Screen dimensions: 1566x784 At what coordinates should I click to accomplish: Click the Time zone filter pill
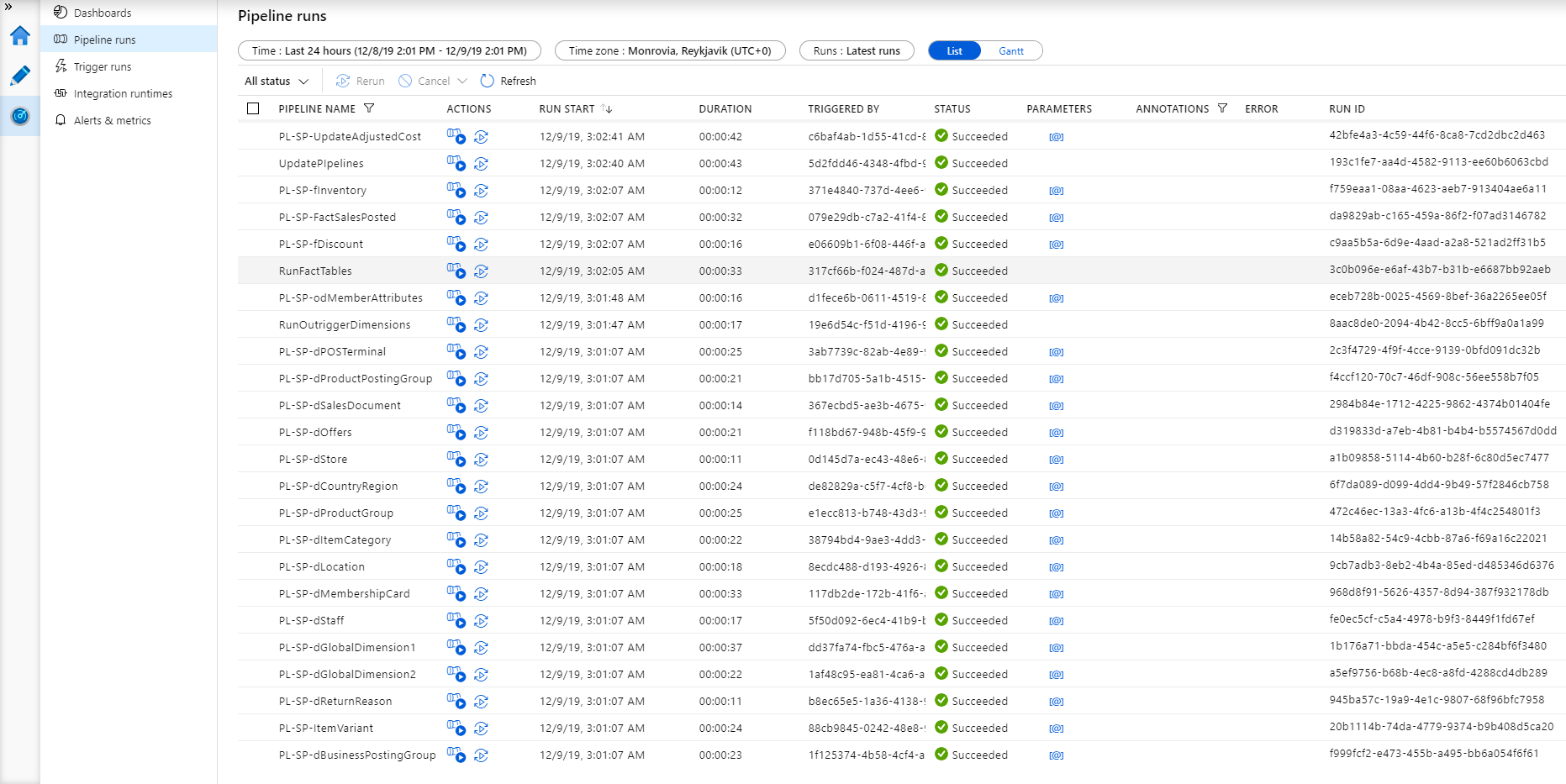click(x=669, y=50)
